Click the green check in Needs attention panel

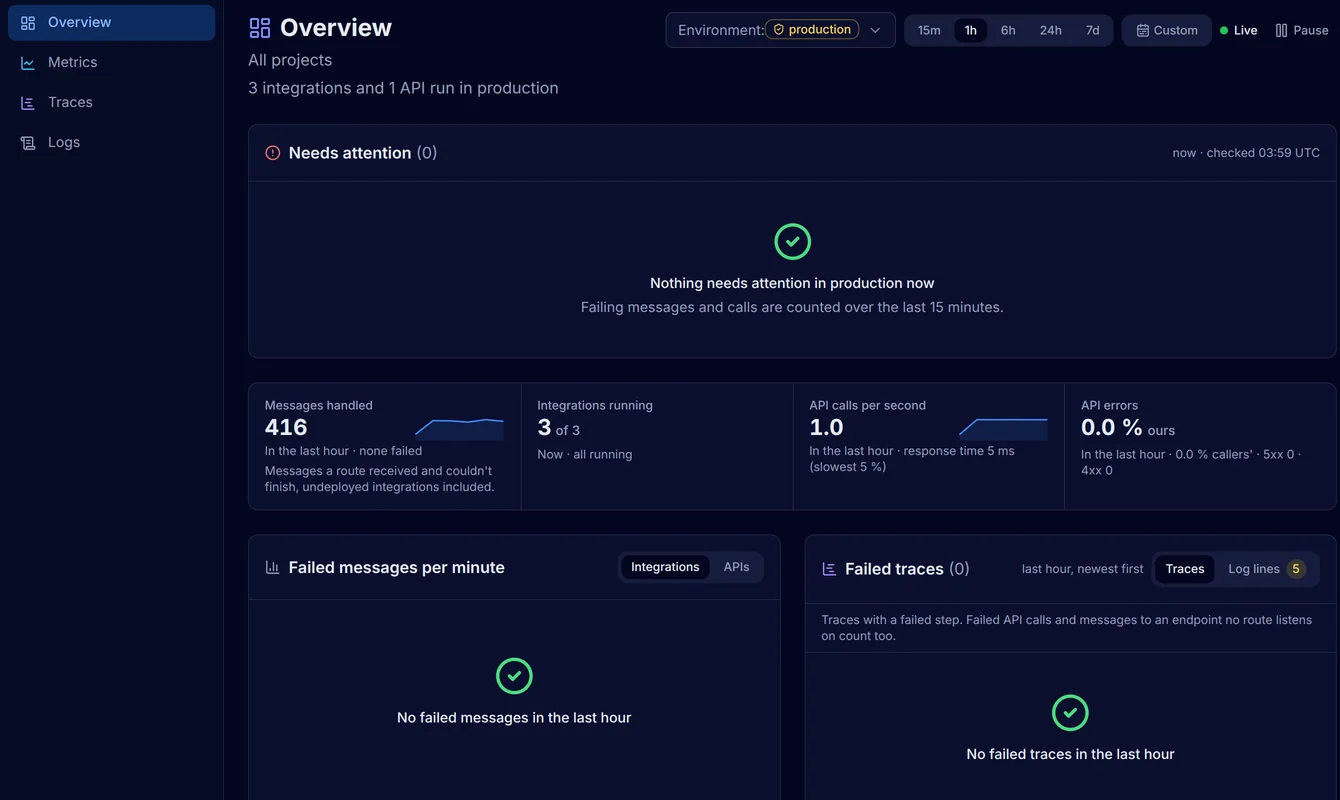click(x=792, y=241)
